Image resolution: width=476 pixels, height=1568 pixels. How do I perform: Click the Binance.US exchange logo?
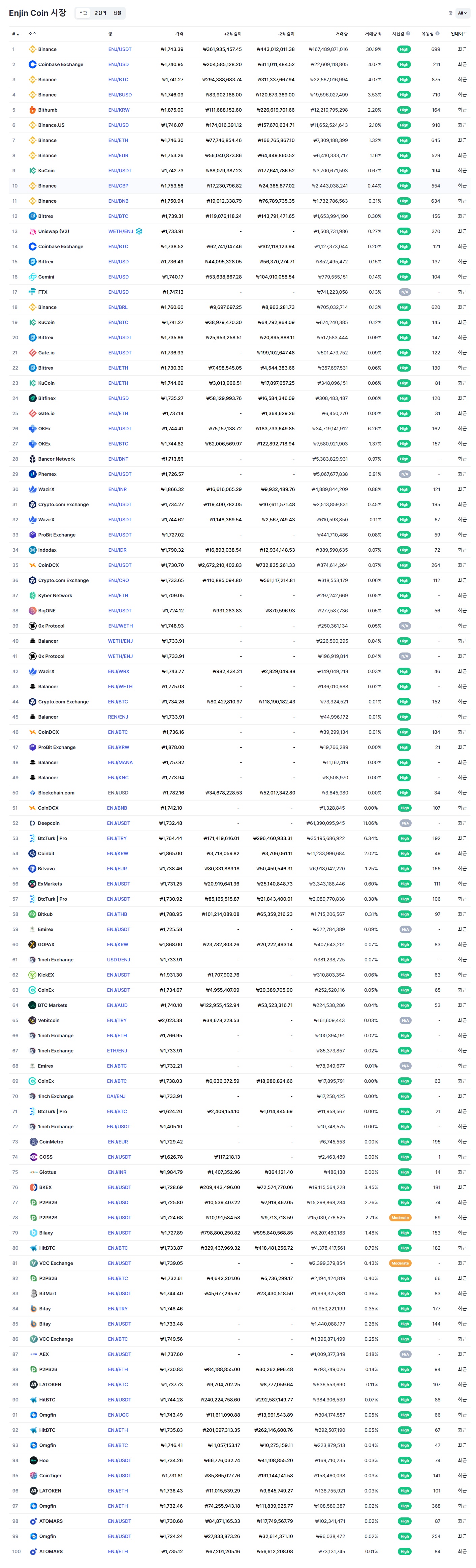[x=32, y=125]
